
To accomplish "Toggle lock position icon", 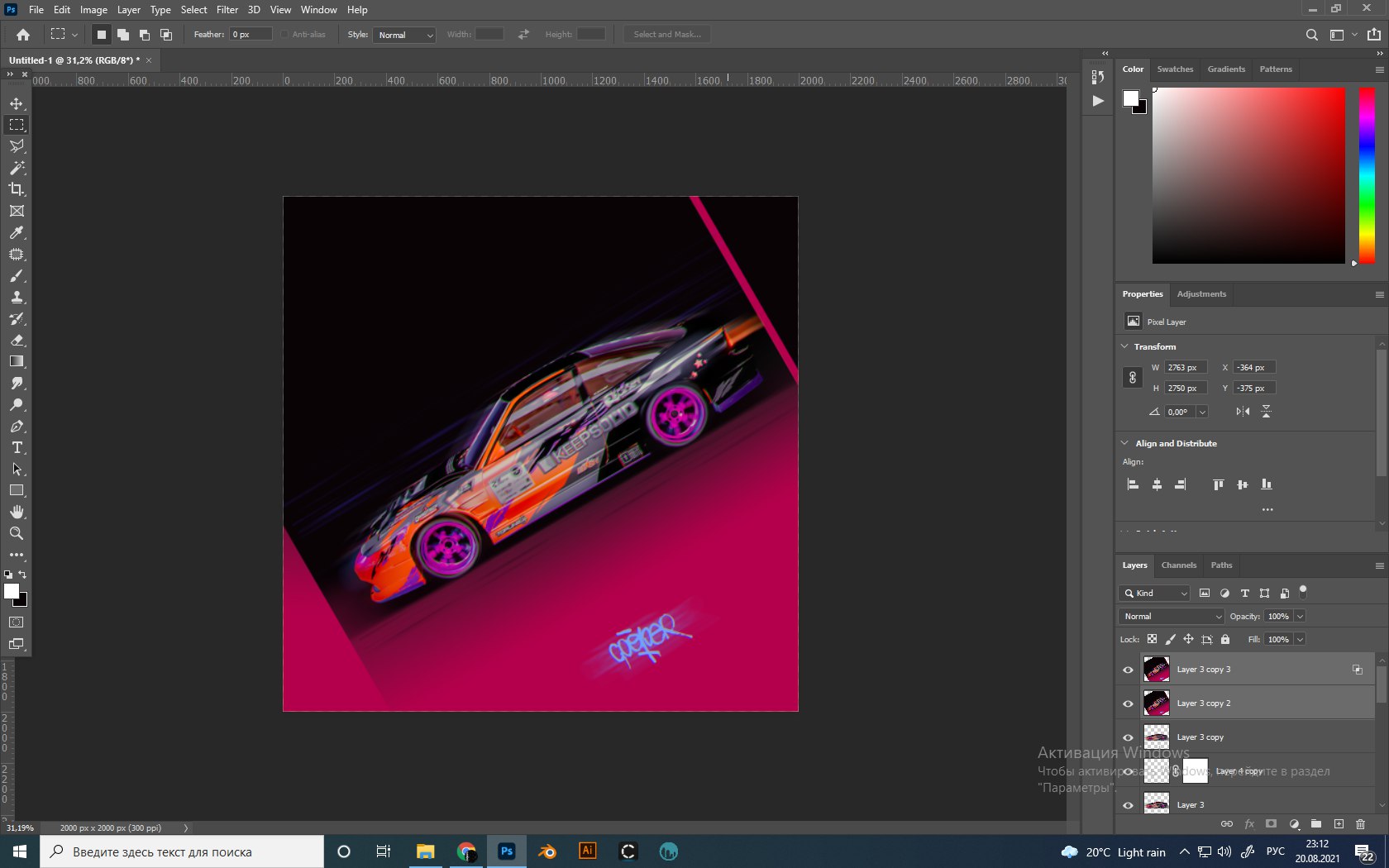I will (x=1188, y=639).
